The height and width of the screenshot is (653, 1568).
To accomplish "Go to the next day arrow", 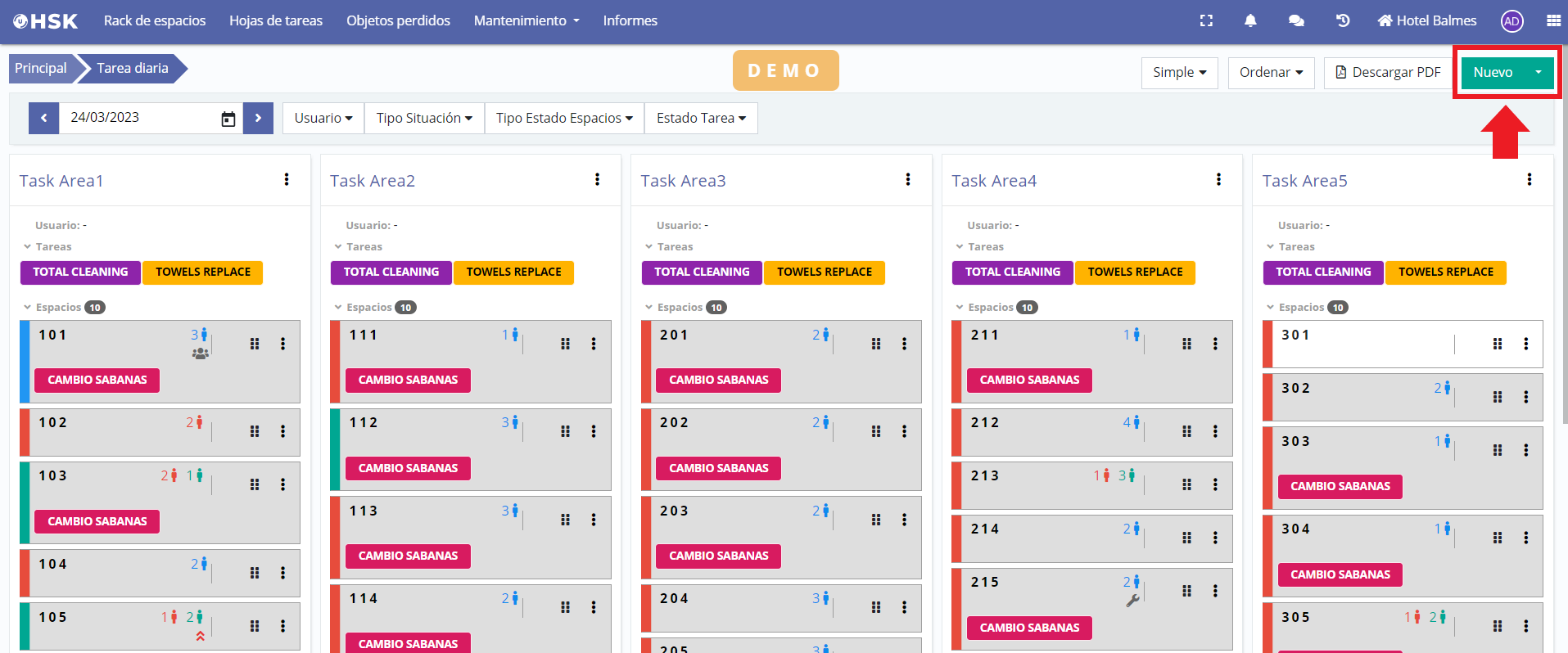I will click(258, 118).
